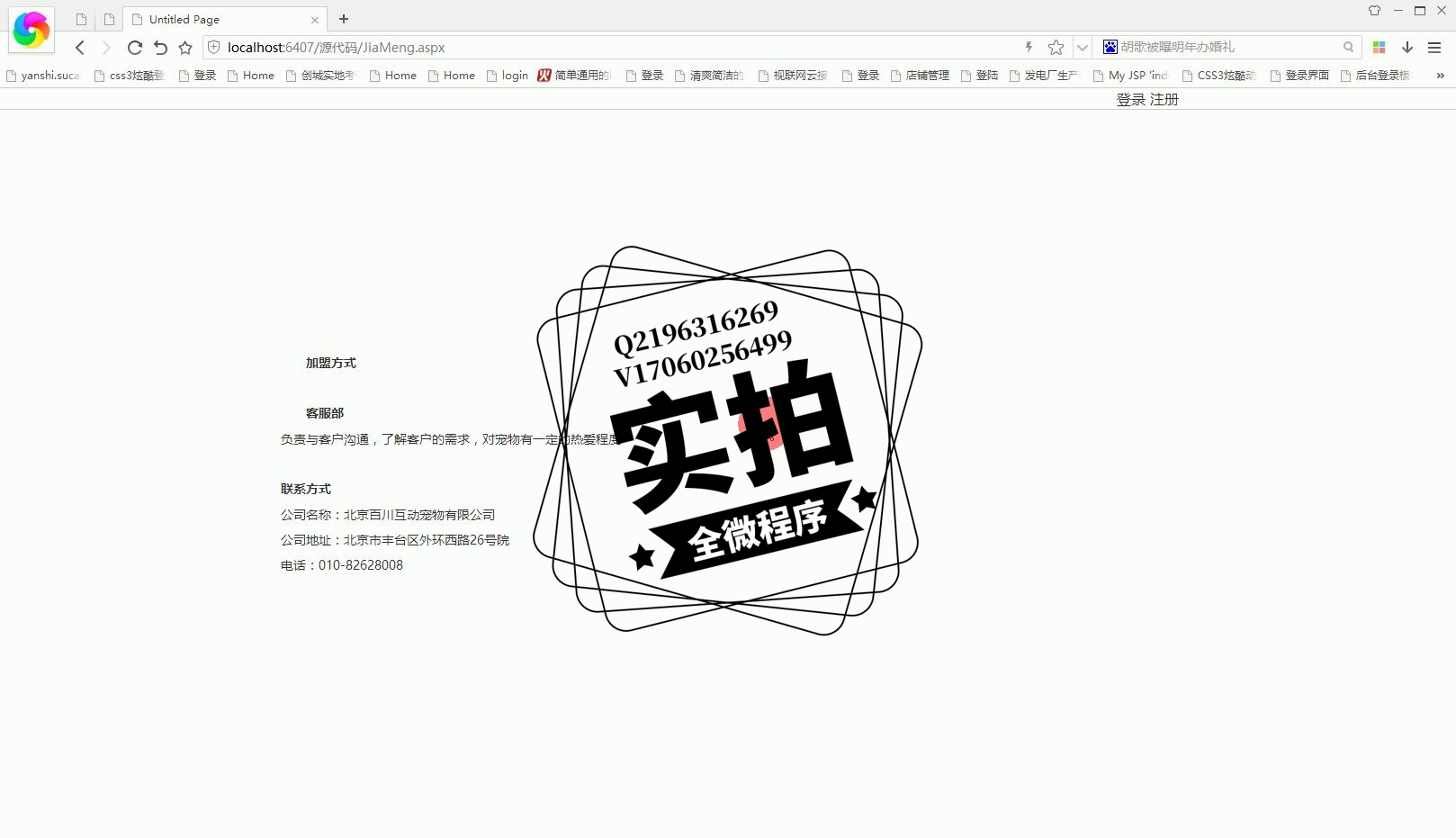The image size is (1456, 838).
Task: Click the 客服部 heading
Action: (x=325, y=413)
